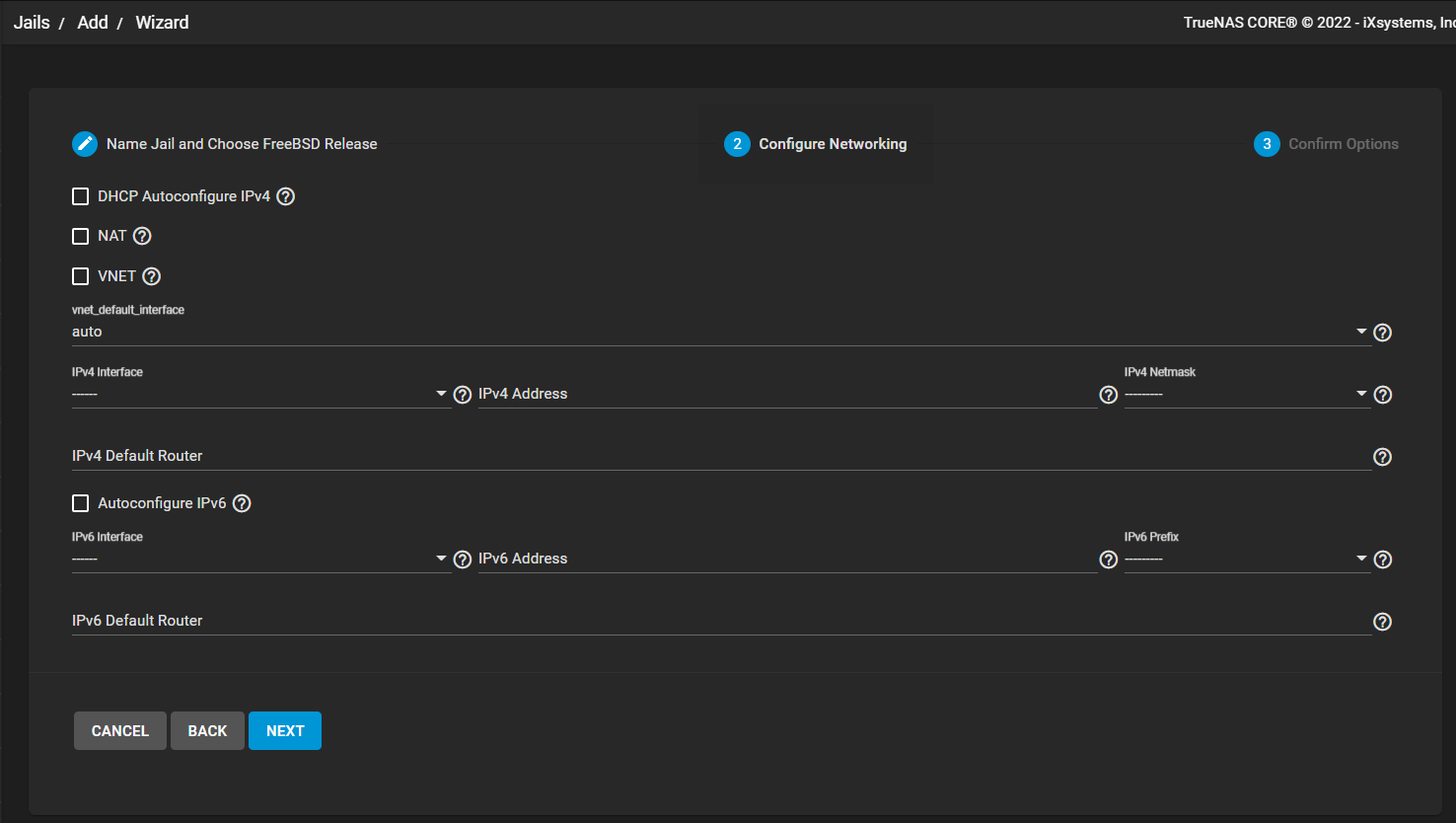Click the help icon next to VNET
1456x823 pixels.
[151, 276]
